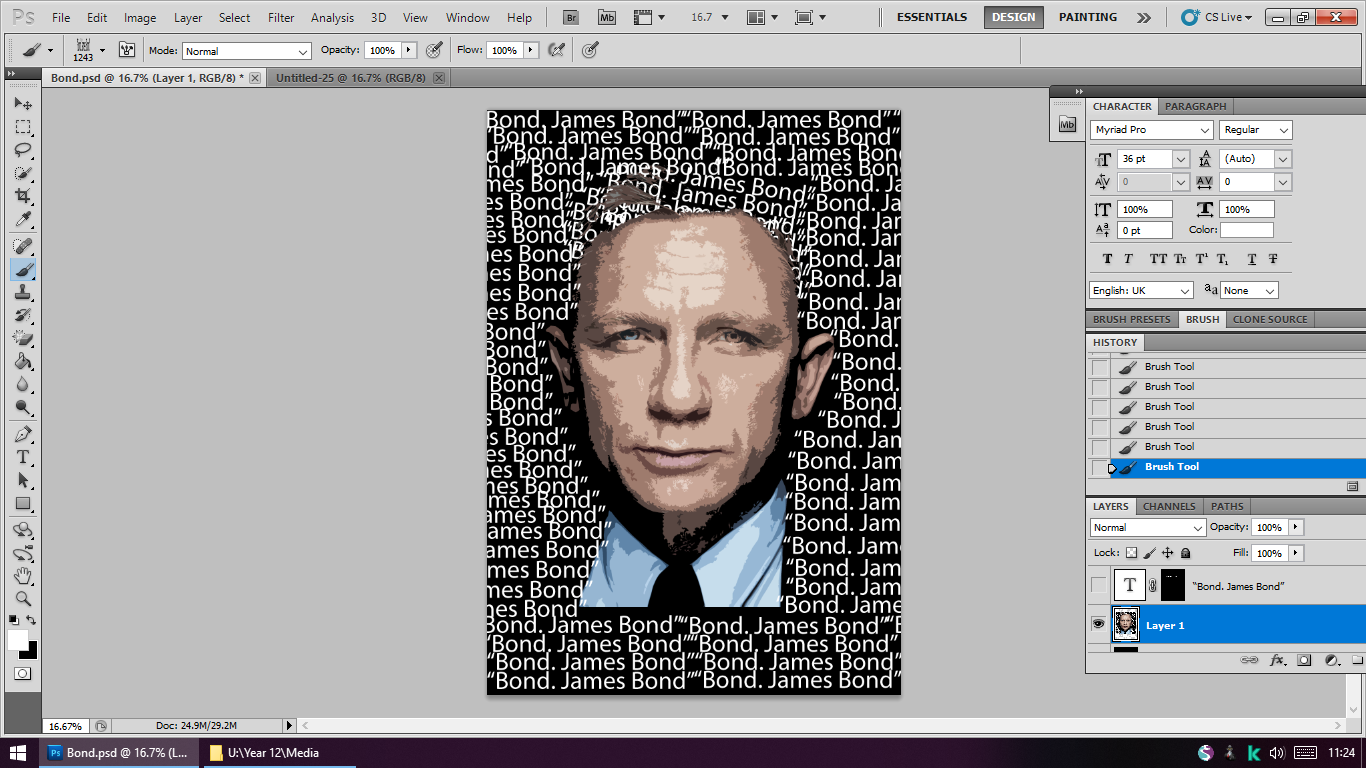Image resolution: width=1366 pixels, height=768 pixels.
Task: Select the Paint Bucket tool
Action: click(x=23, y=361)
